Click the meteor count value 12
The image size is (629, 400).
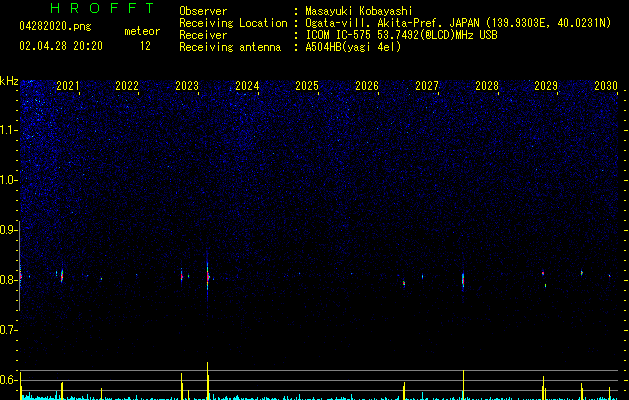[x=145, y=46]
